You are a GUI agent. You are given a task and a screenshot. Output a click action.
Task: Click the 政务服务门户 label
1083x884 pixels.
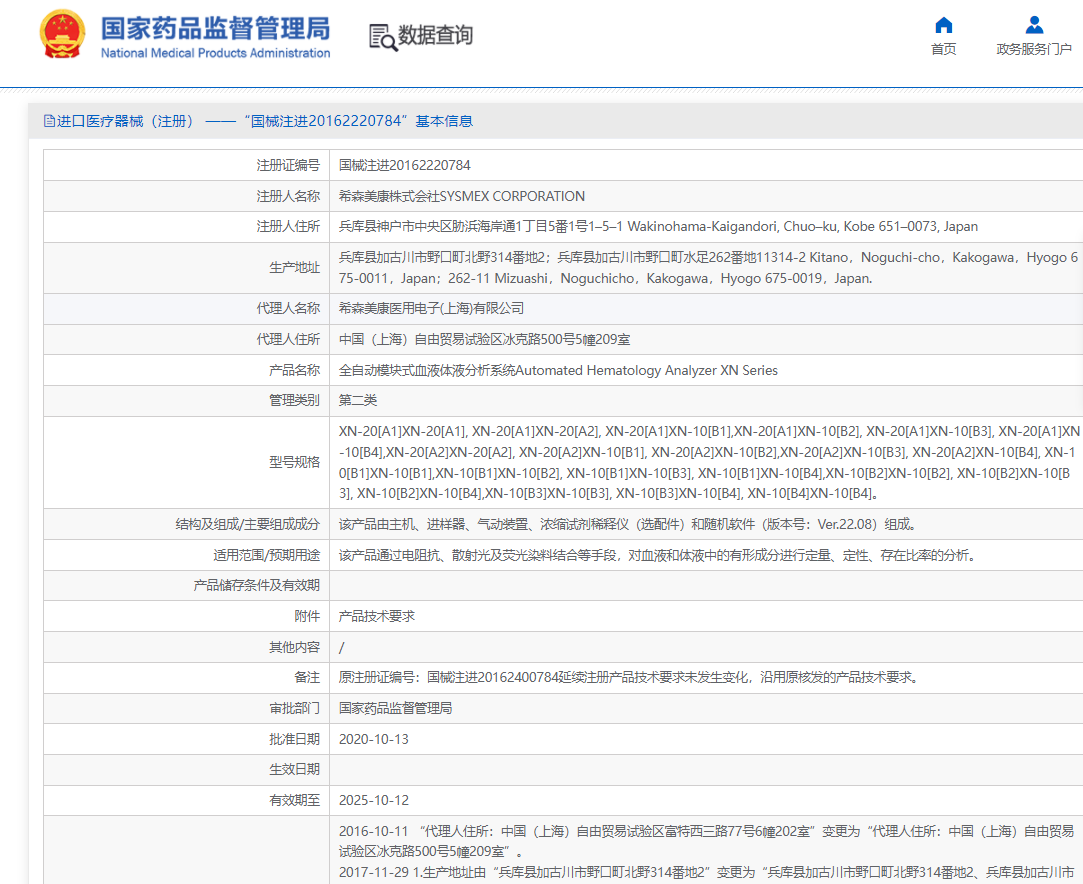(x=1034, y=49)
